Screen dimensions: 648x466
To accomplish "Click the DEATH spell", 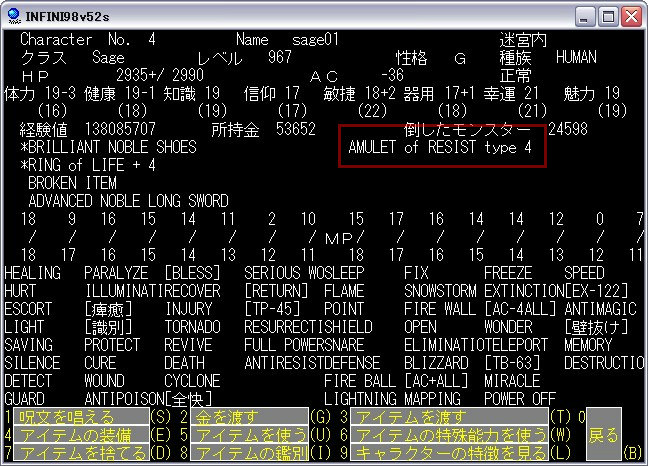I will [184, 363].
